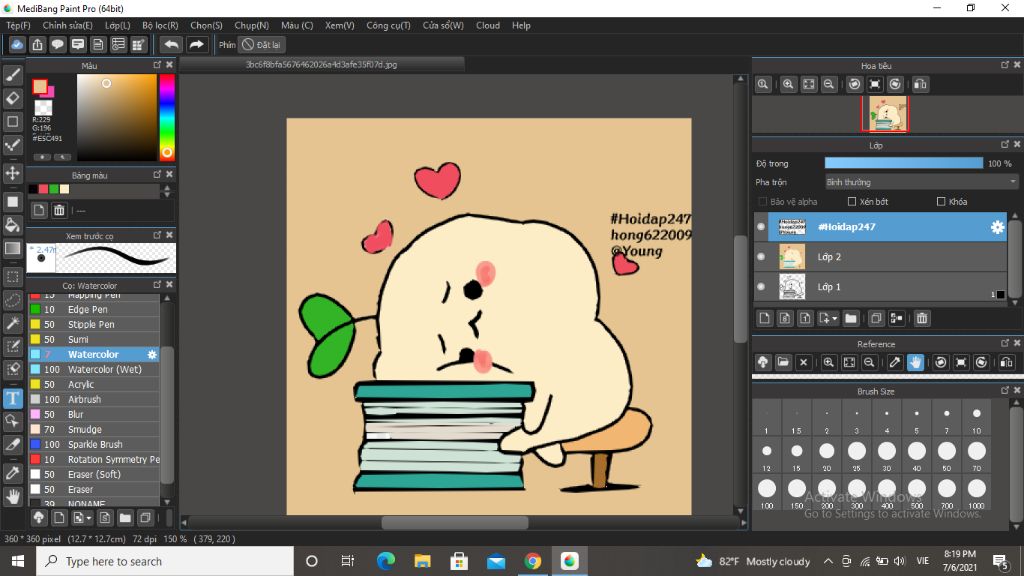Image resolution: width=1024 pixels, height=576 pixels.
Task: Pick the green swatch in Bảng màu palette
Action: pyautogui.click(x=54, y=189)
